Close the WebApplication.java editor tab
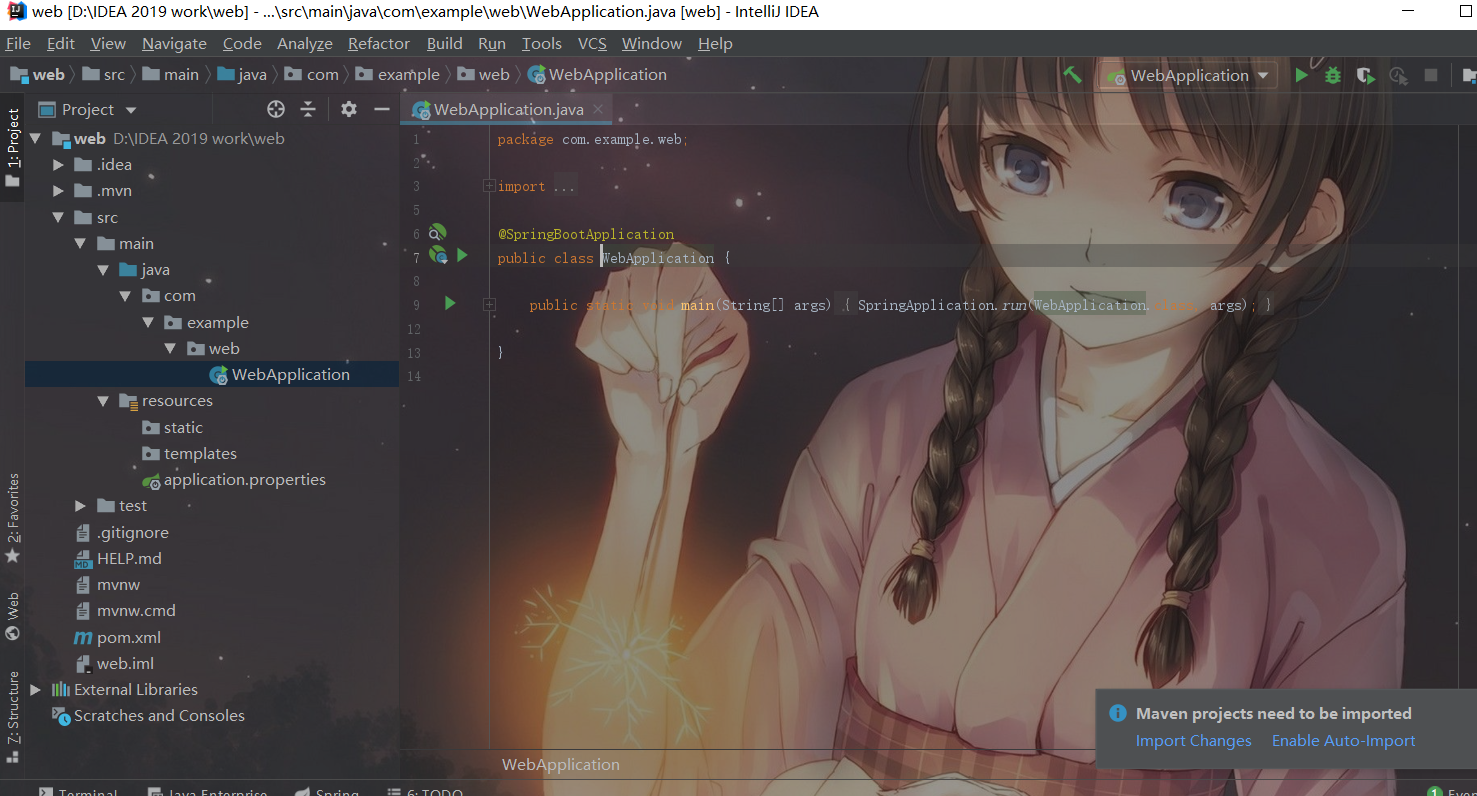The image size is (1477, 796). tap(598, 109)
